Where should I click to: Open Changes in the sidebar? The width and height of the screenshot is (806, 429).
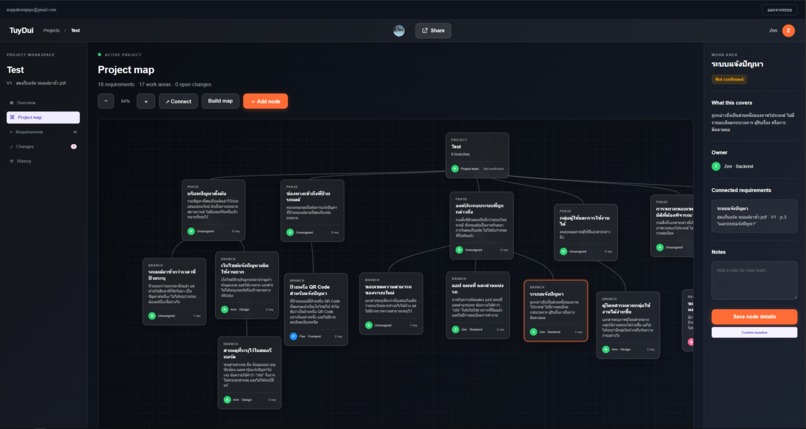pyautogui.click(x=43, y=147)
